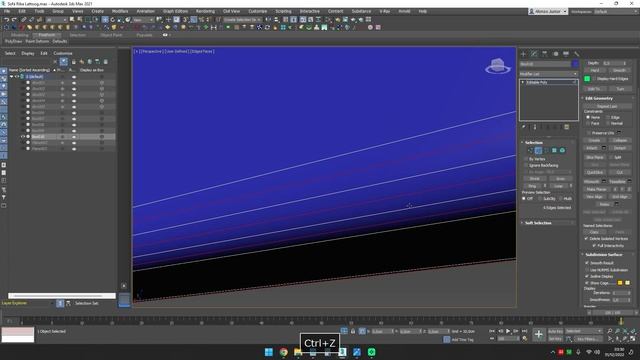Click the QuickSlice button

[595, 173]
